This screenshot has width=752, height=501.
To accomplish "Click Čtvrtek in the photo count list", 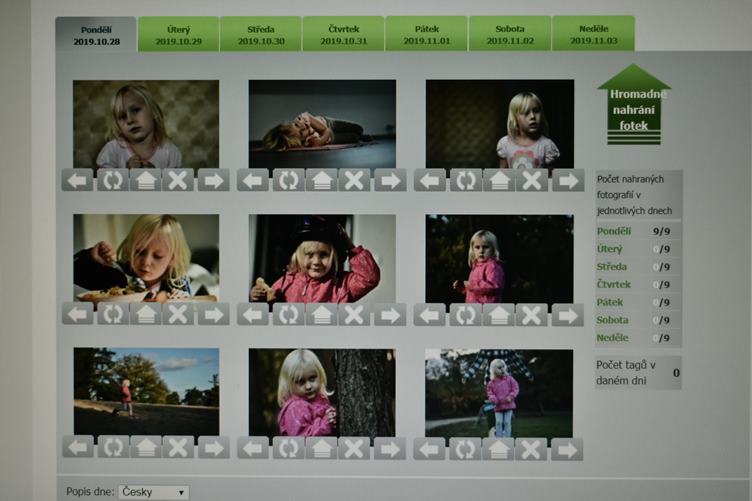I will 614,284.
